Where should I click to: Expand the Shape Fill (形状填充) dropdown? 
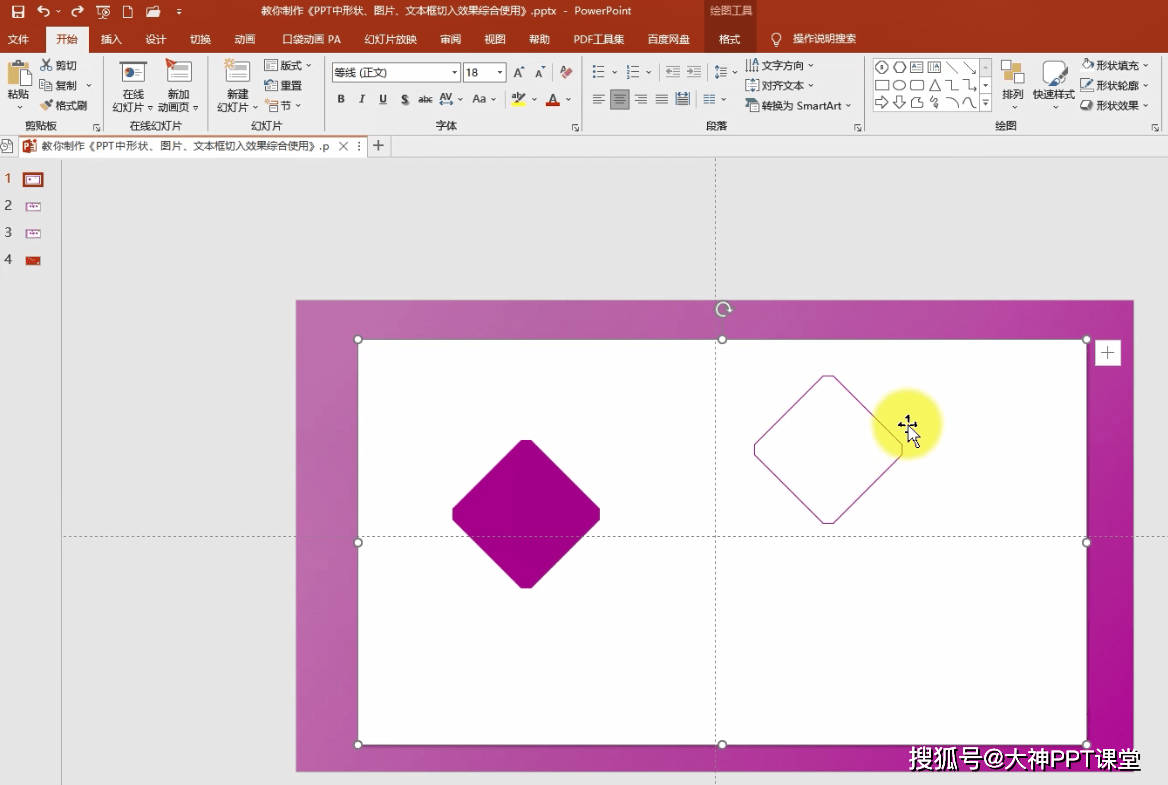point(1148,65)
